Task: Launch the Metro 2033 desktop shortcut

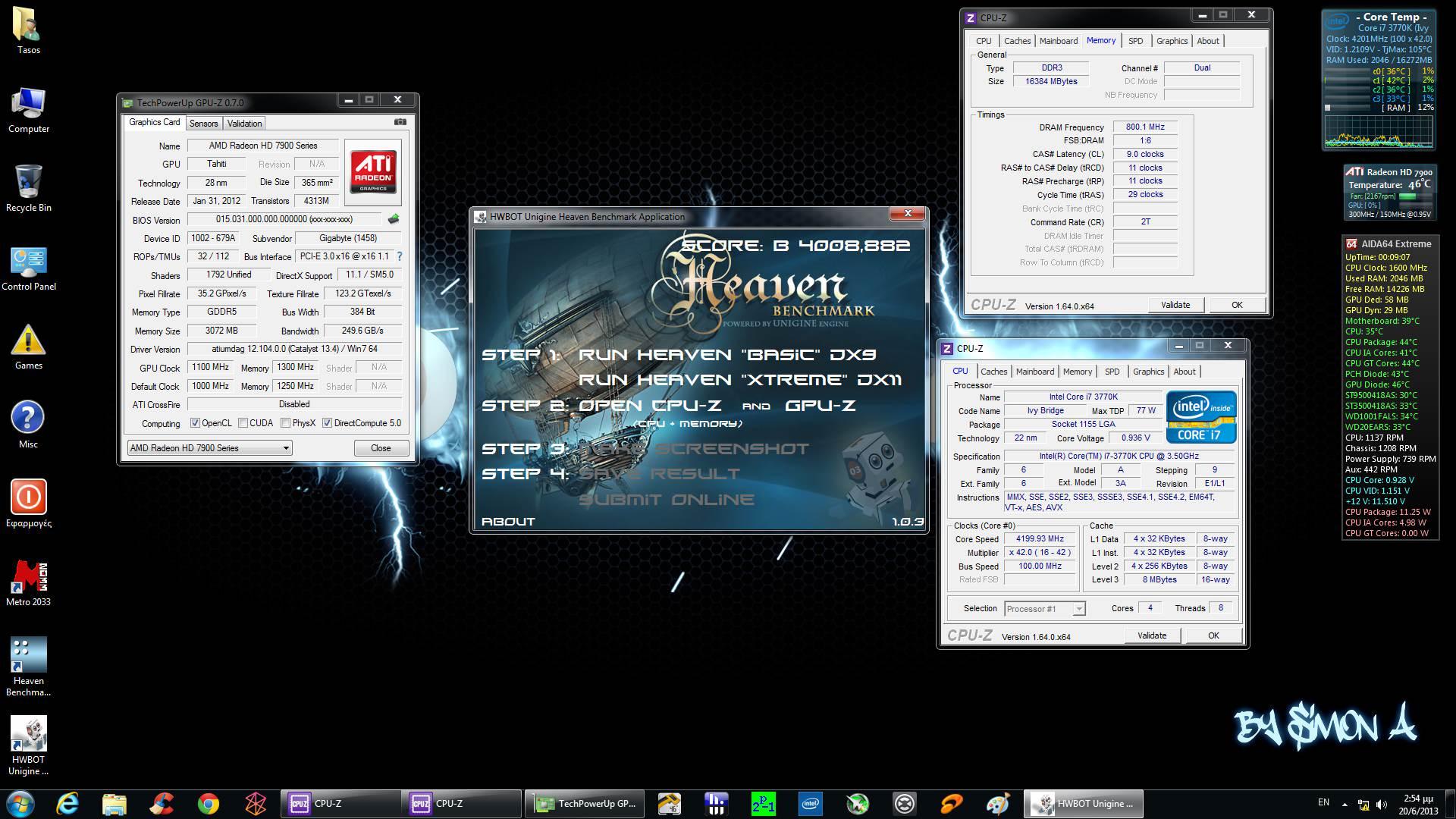Action: click(x=29, y=583)
